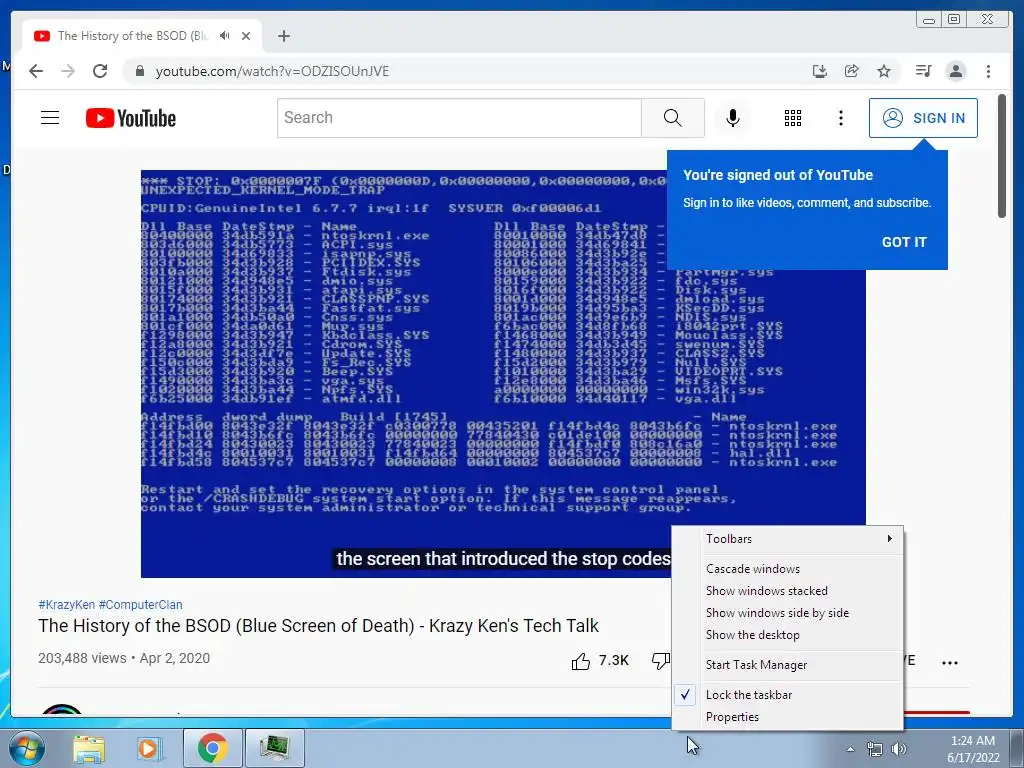Image resolution: width=1024 pixels, height=768 pixels.
Task: Click into the YouTube Search field
Action: [459, 118]
